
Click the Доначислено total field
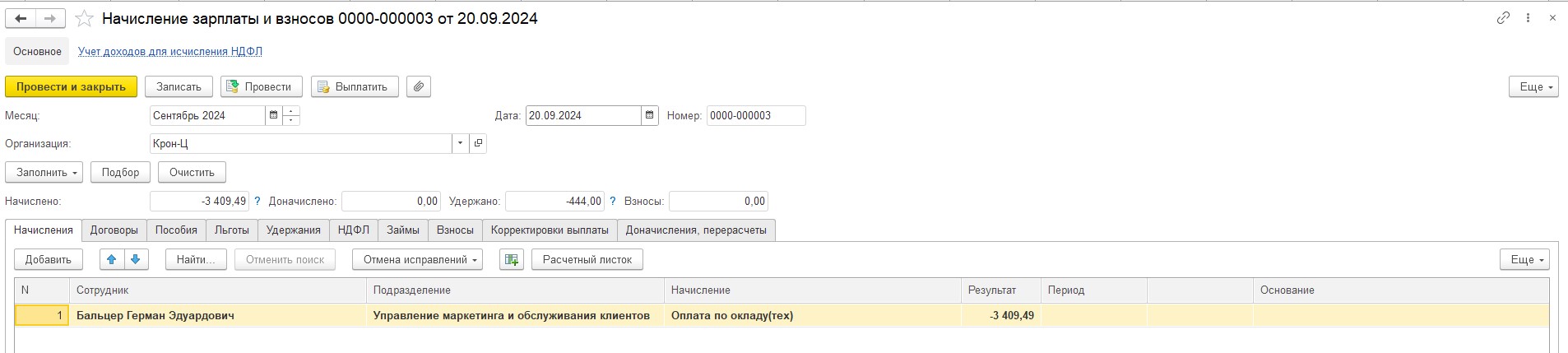click(391, 201)
